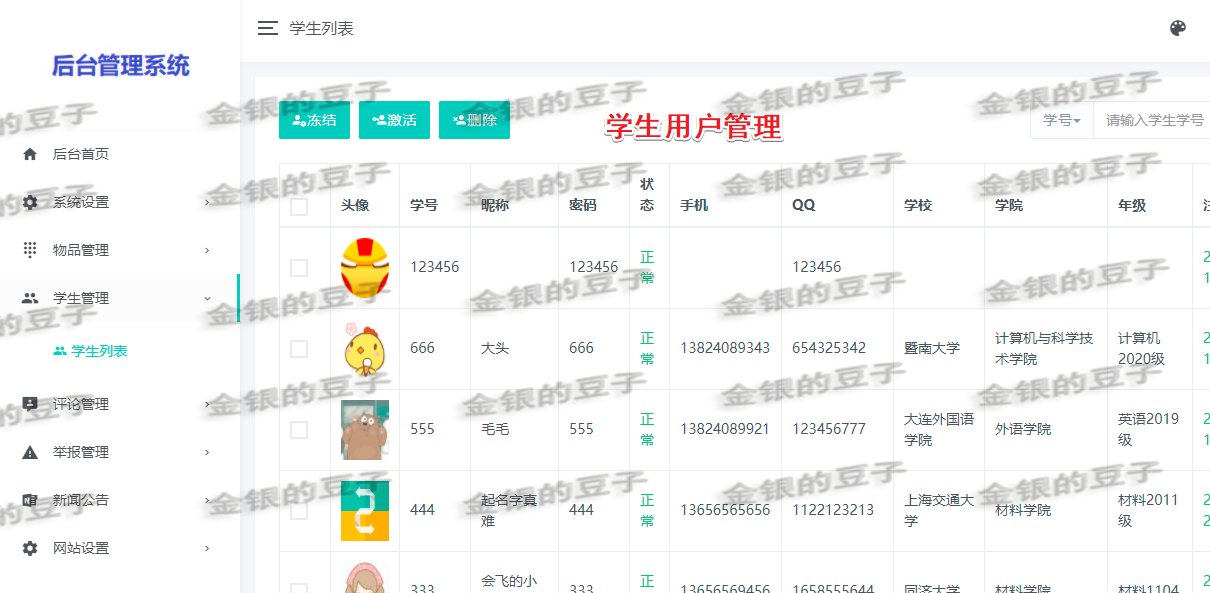Click the warning triangle icon beside 举报管理
1210x593 pixels.
pos(30,452)
